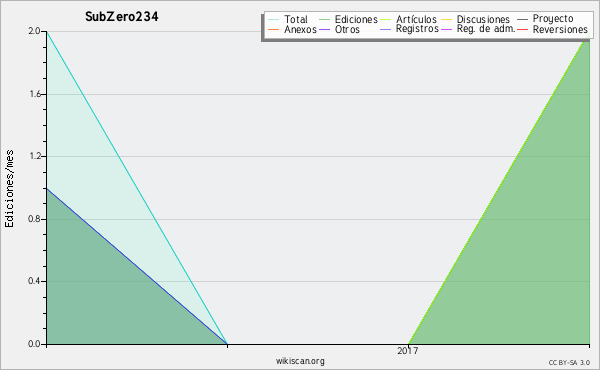Click the CC BY-SA 3.0 license text
600x370 pixels.
(569, 362)
